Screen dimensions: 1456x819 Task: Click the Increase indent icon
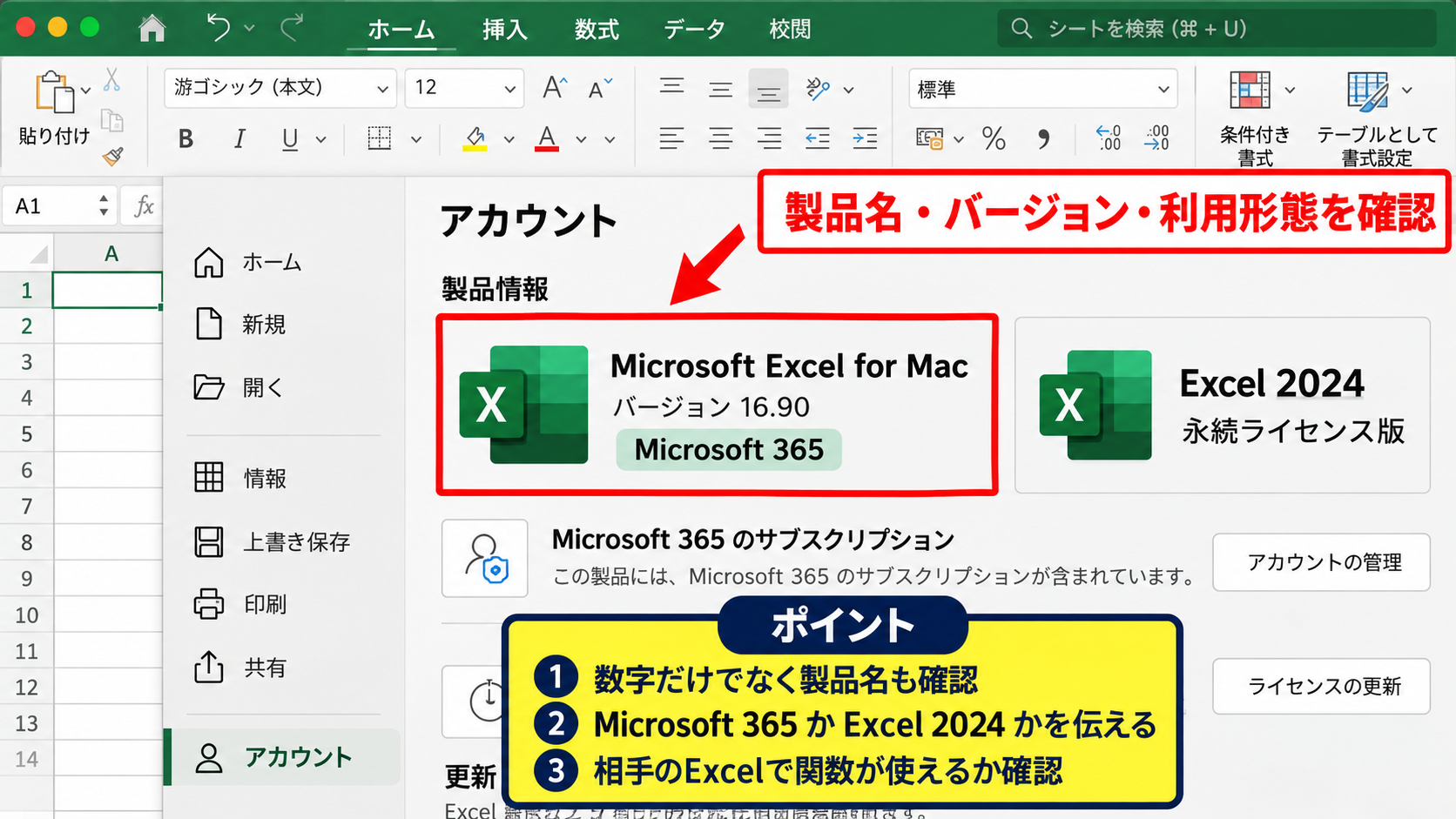[865, 138]
